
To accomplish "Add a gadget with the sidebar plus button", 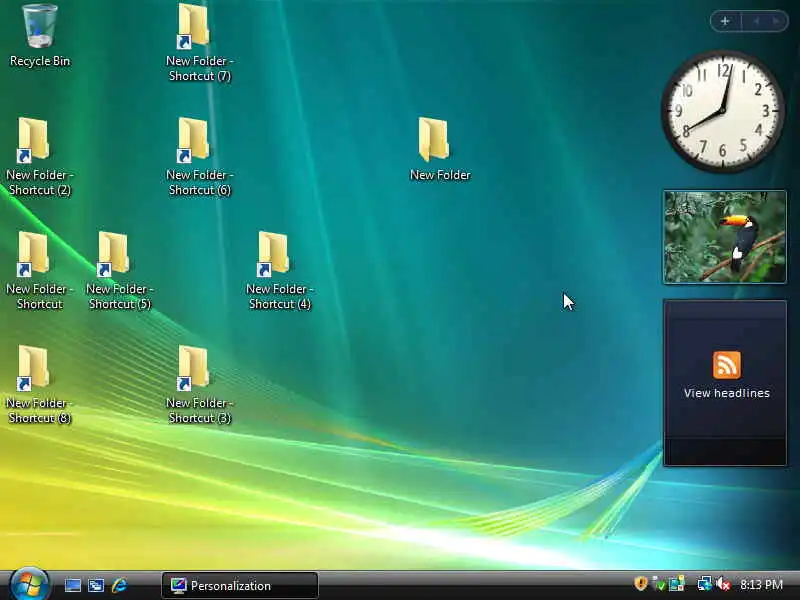I will tap(725, 21).
